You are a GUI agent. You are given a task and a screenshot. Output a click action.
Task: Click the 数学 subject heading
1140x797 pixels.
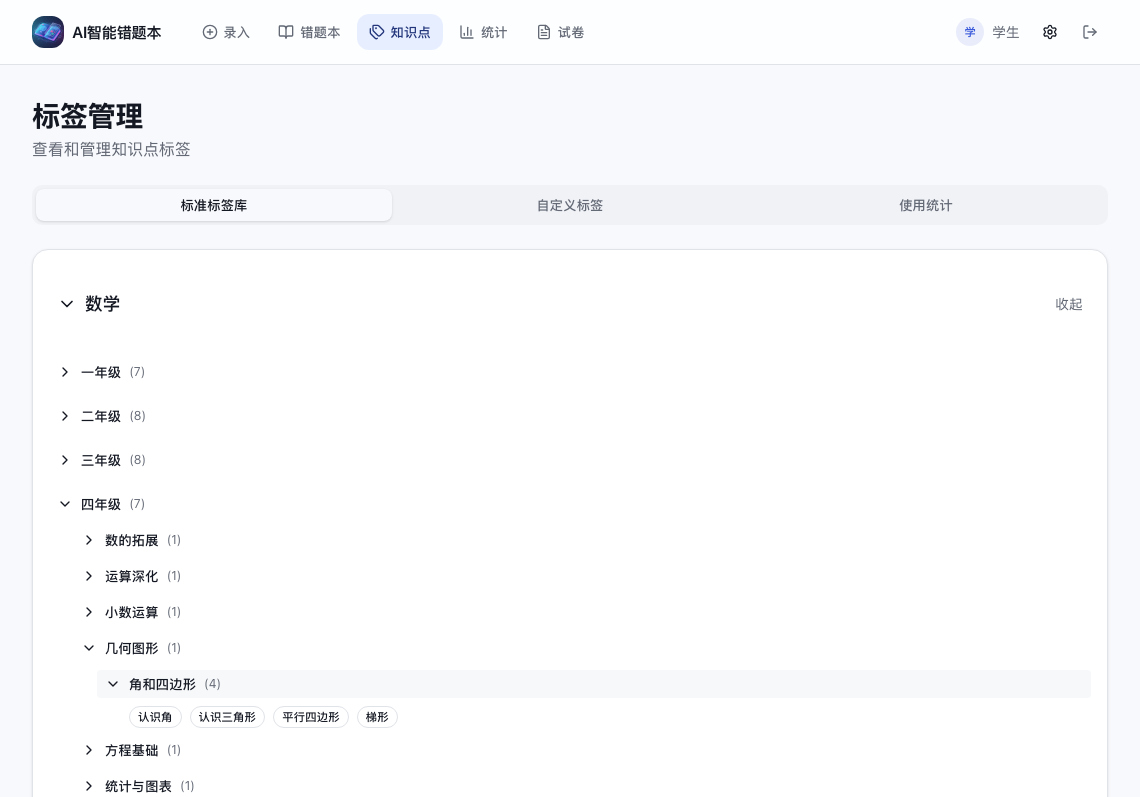point(103,304)
